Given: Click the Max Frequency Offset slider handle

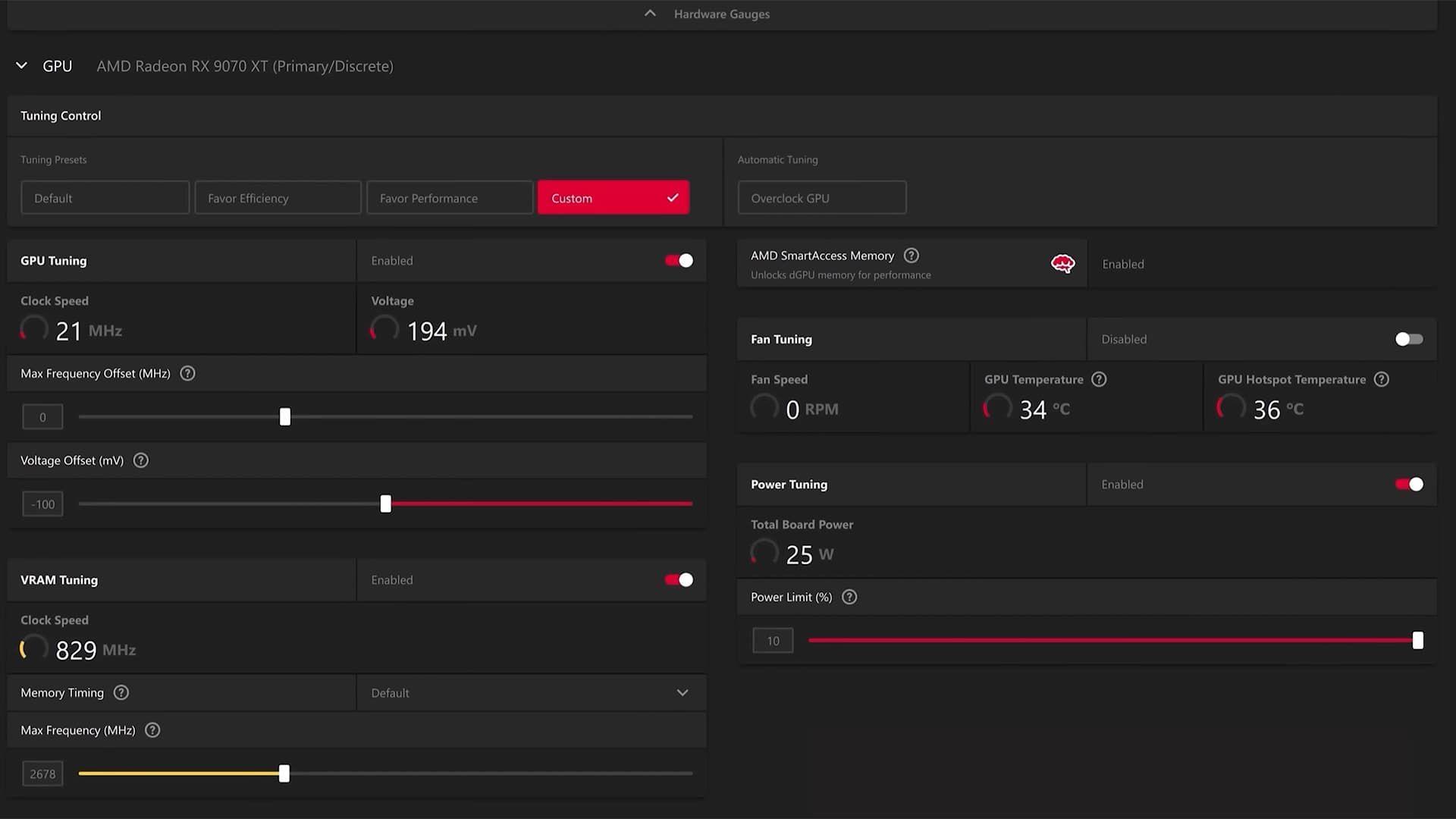Looking at the screenshot, I should pyautogui.click(x=285, y=416).
